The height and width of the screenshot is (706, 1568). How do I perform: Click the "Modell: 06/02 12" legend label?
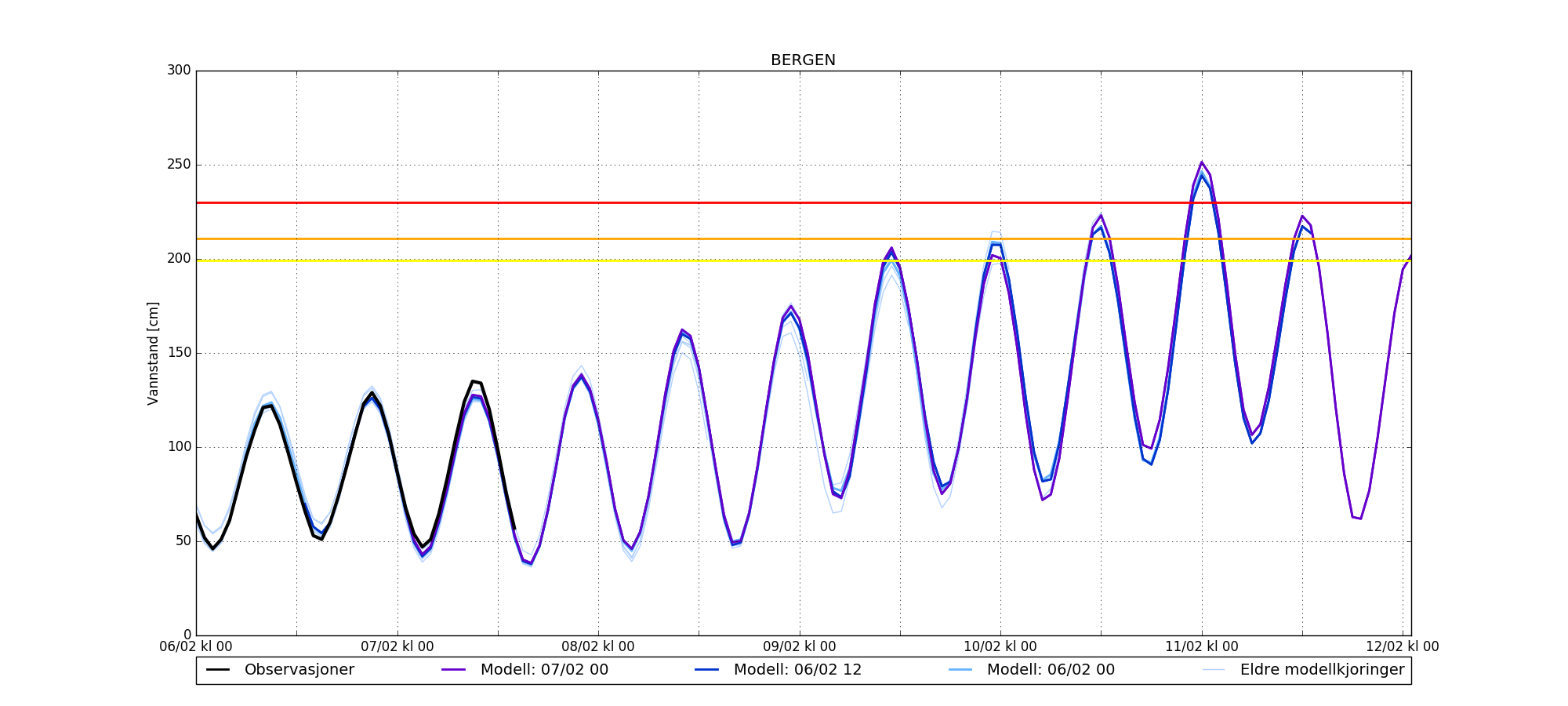point(797,670)
